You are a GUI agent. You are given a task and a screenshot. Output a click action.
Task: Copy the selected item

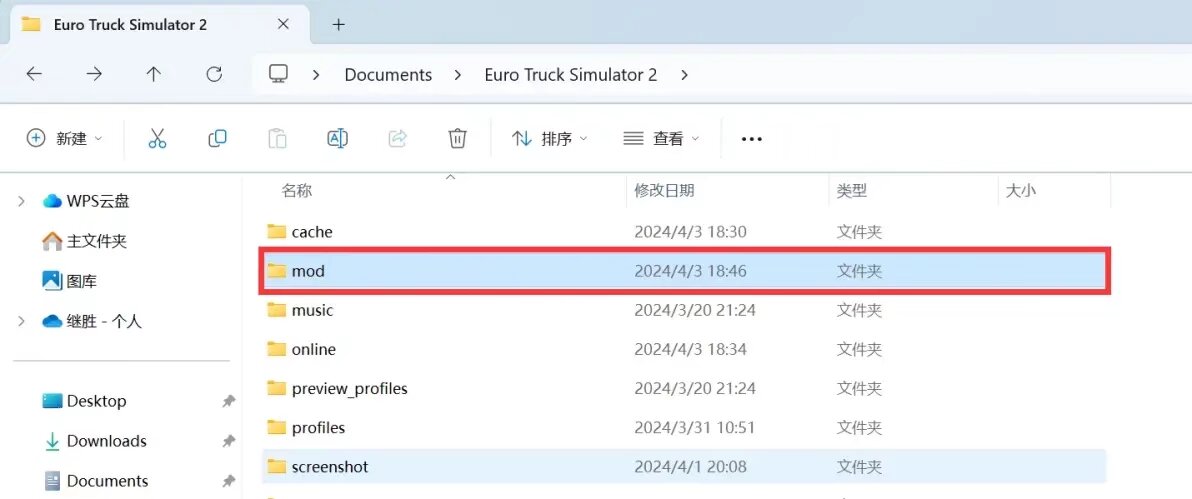click(x=217, y=138)
